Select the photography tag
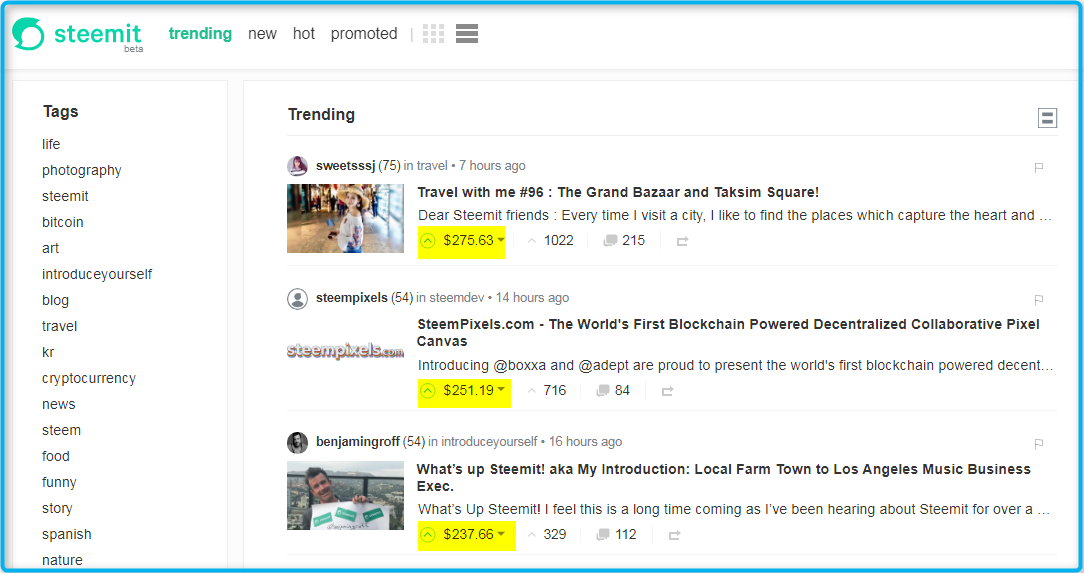 click(82, 170)
